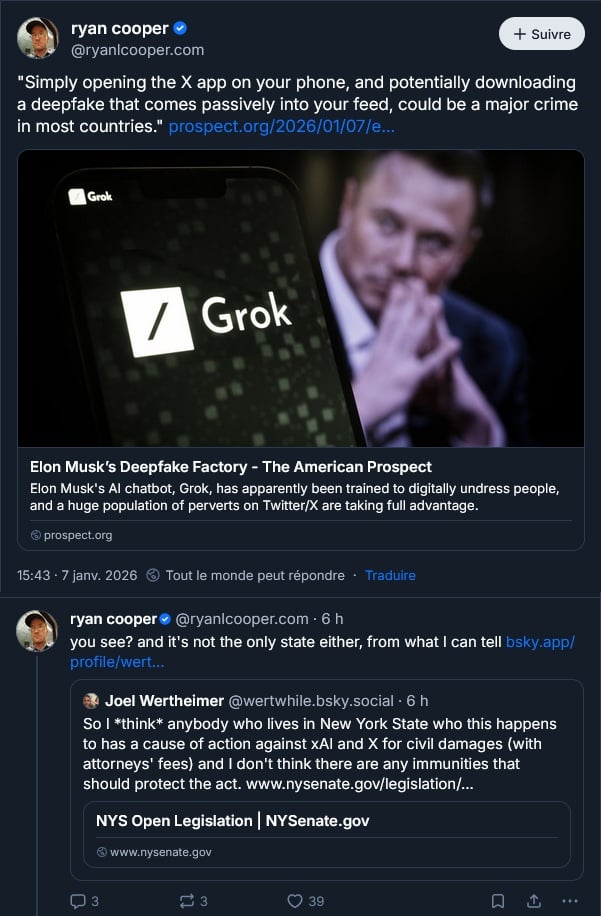This screenshot has height=916, width=601.
Task: Click the @ryanlcooper.com handle at top
Action: pyautogui.click(x=136, y=49)
